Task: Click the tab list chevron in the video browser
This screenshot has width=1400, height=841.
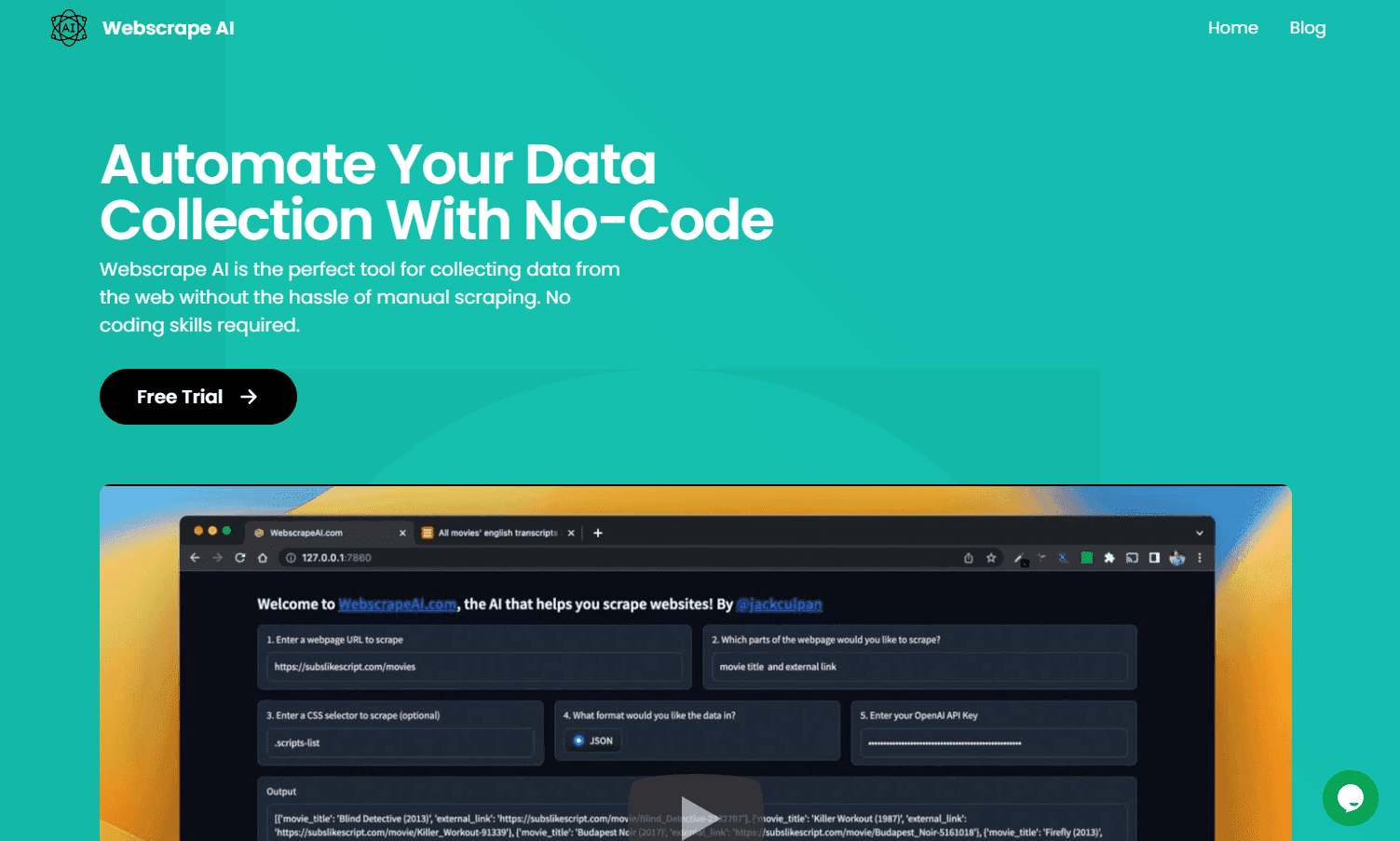Action: click(x=1200, y=533)
